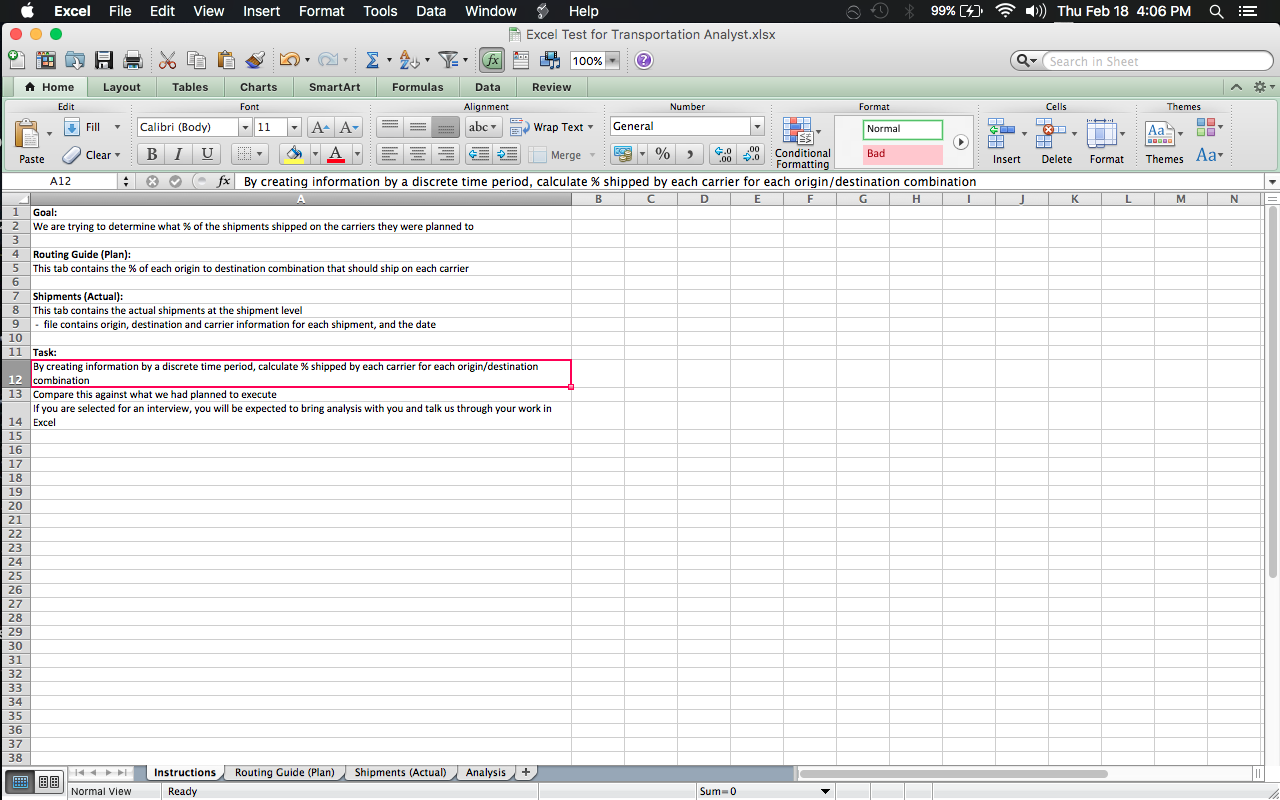Increase decimal places button
The width and height of the screenshot is (1280, 800).
click(x=723, y=154)
